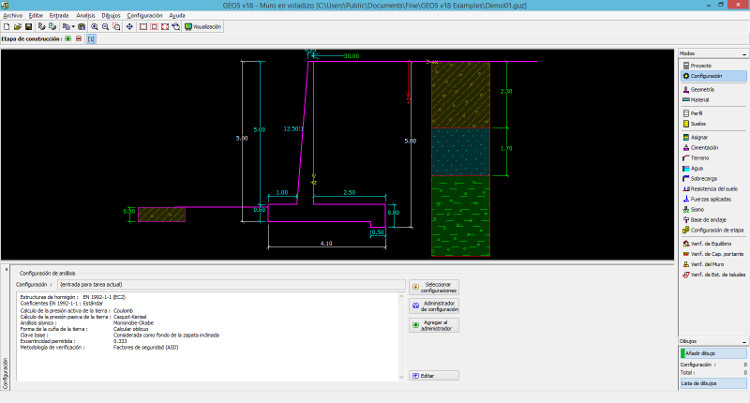Open the paste dropdown arrow in toolbar
Viewport: 750px width, 403px height.
(x=72, y=27)
